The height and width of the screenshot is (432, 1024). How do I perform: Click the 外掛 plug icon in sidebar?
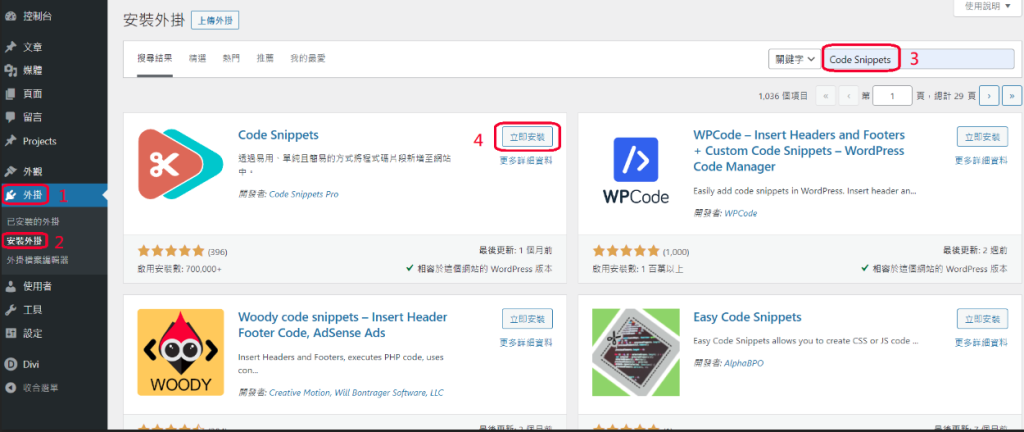coord(12,195)
